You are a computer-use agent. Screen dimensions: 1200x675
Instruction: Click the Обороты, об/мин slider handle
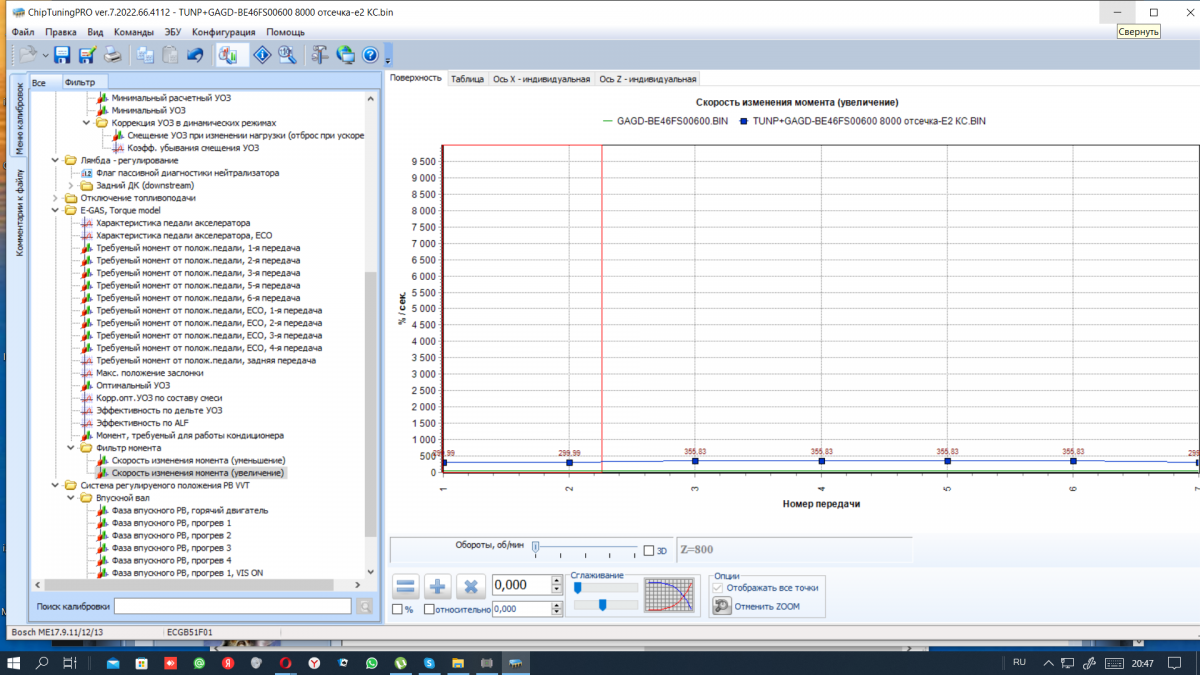click(536, 547)
